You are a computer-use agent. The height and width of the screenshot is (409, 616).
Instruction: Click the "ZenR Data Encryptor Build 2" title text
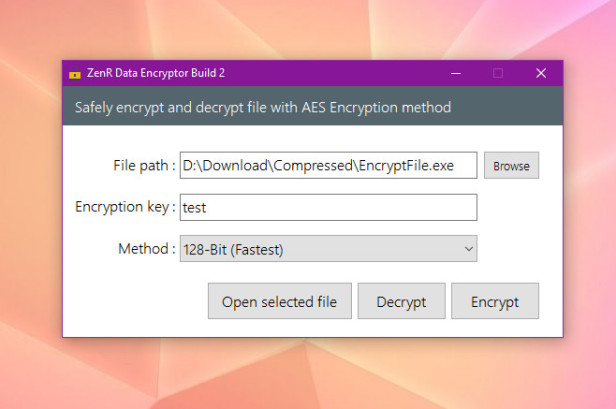coord(154,74)
